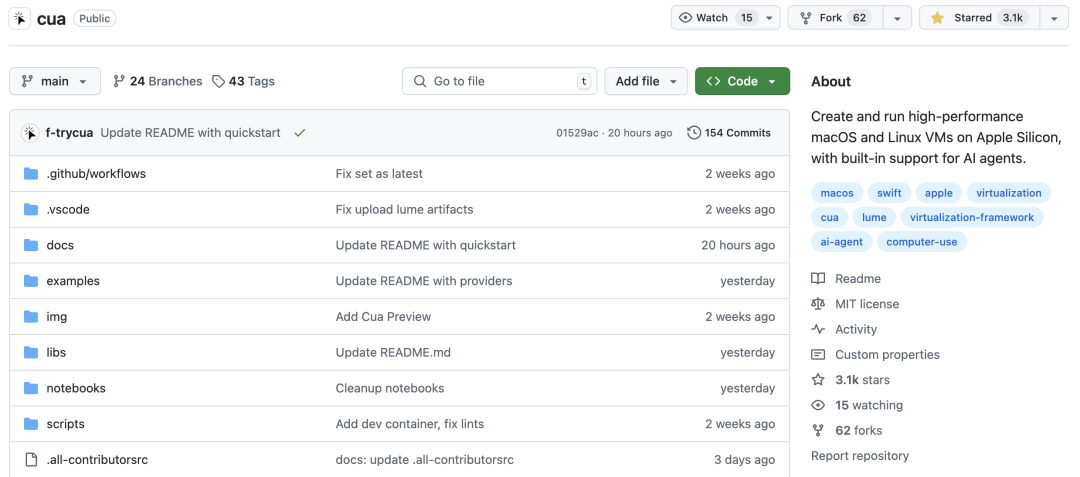Click the .github/workflows folder icon
Image resolution: width=1080 pixels, height=477 pixels.
click(30, 173)
